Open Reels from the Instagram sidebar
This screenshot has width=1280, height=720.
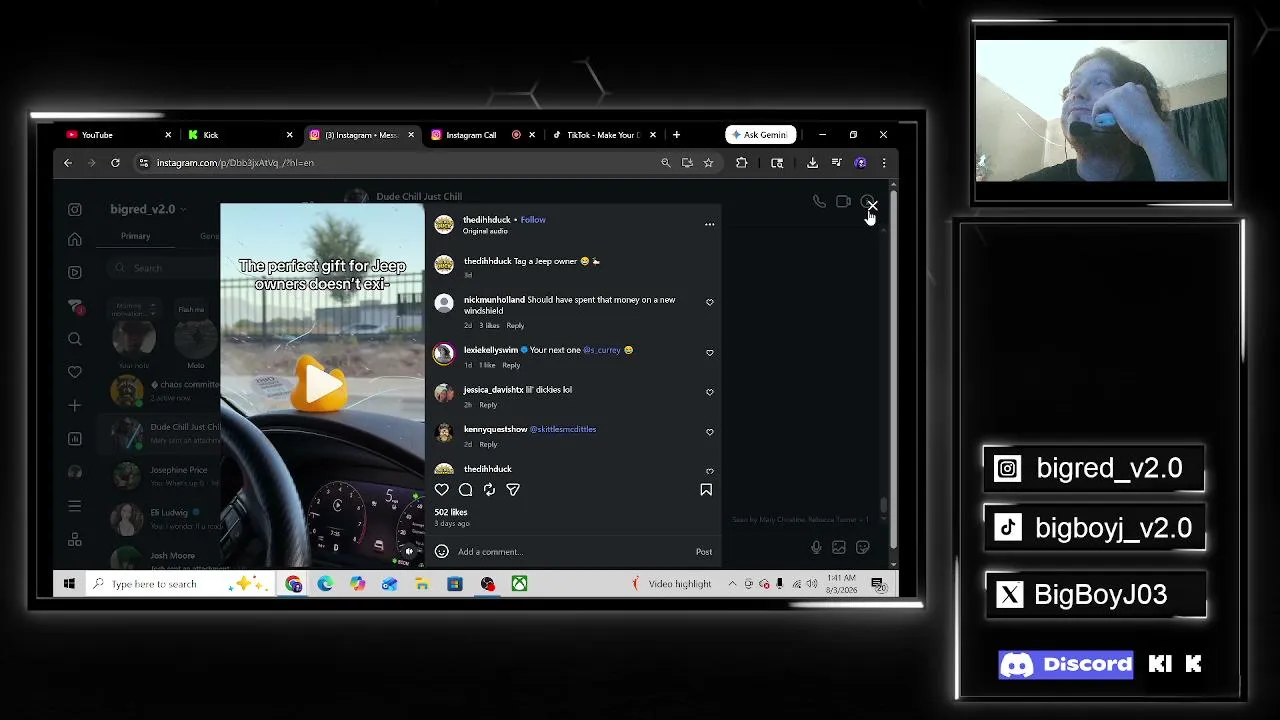pyautogui.click(x=75, y=272)
